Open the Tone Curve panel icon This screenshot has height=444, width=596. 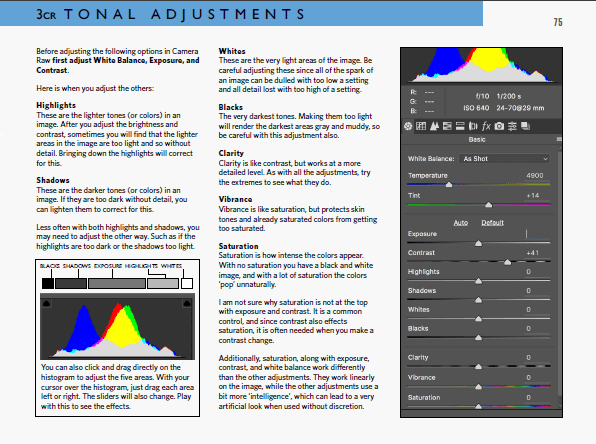(x=421, y=126)
